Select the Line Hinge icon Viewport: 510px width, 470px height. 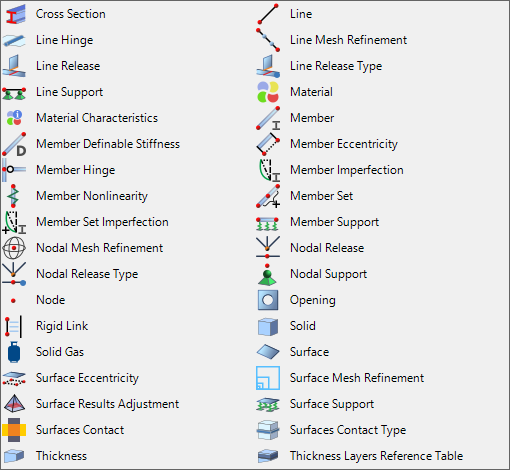click(x=14, y=40)
